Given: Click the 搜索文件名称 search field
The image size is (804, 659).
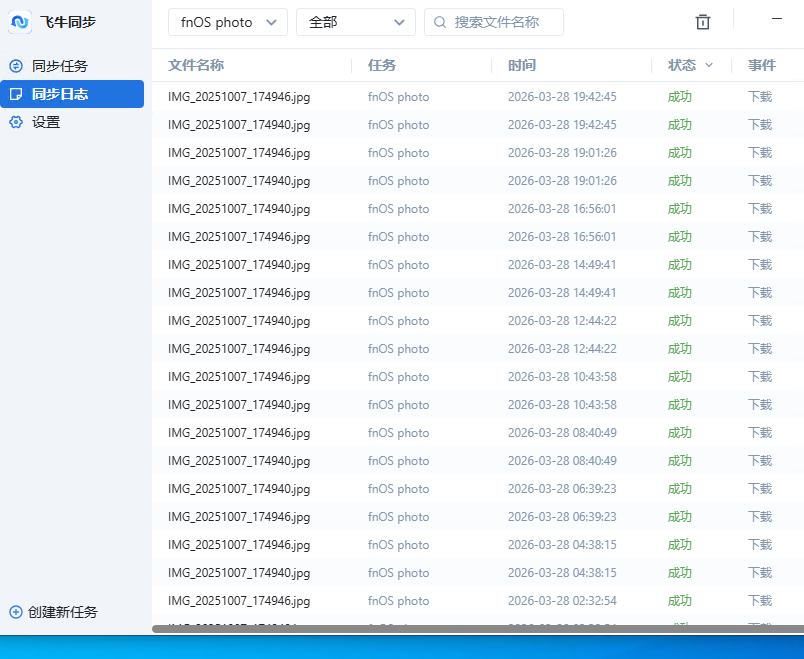Looking at the screenshot, I should tap(494, 22).
